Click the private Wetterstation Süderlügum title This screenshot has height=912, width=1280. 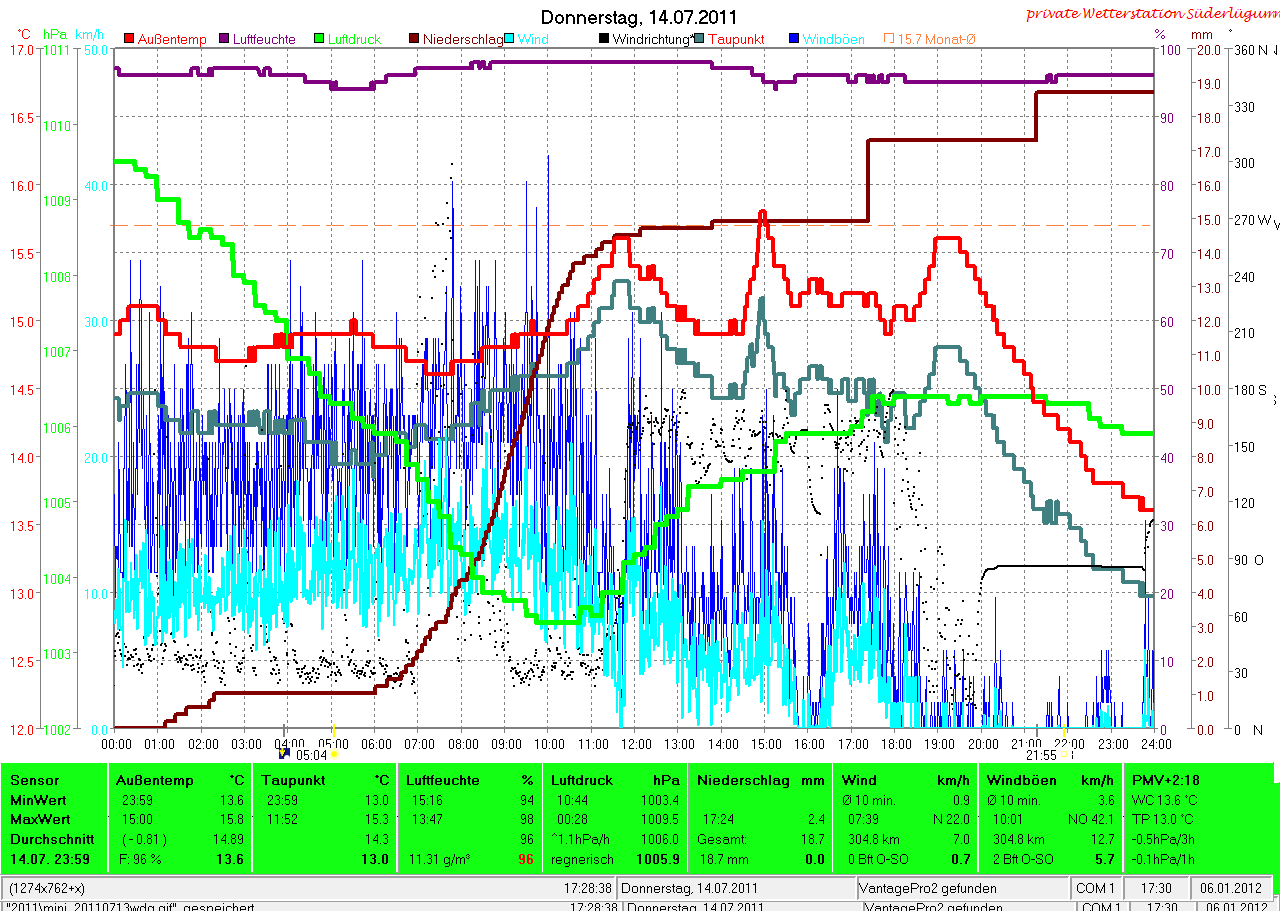pos(1150,14)
